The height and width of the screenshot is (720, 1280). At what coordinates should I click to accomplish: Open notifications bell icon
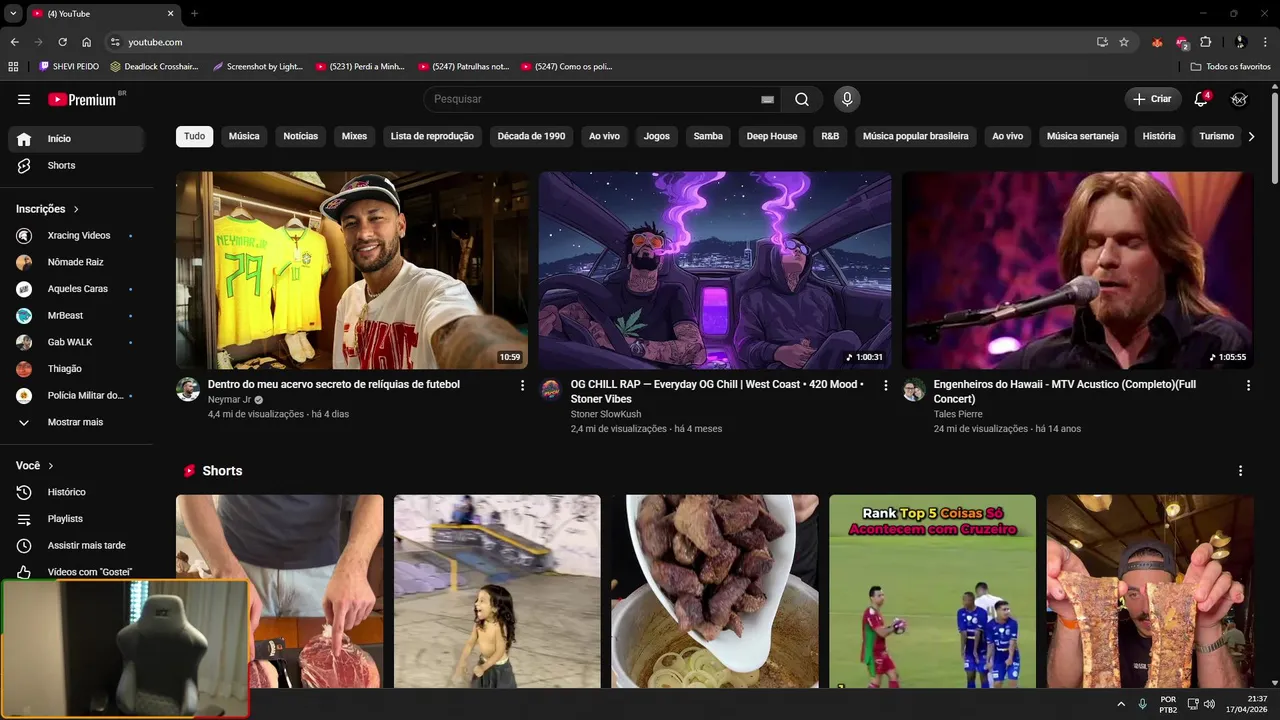click(x=1202, y=99)
